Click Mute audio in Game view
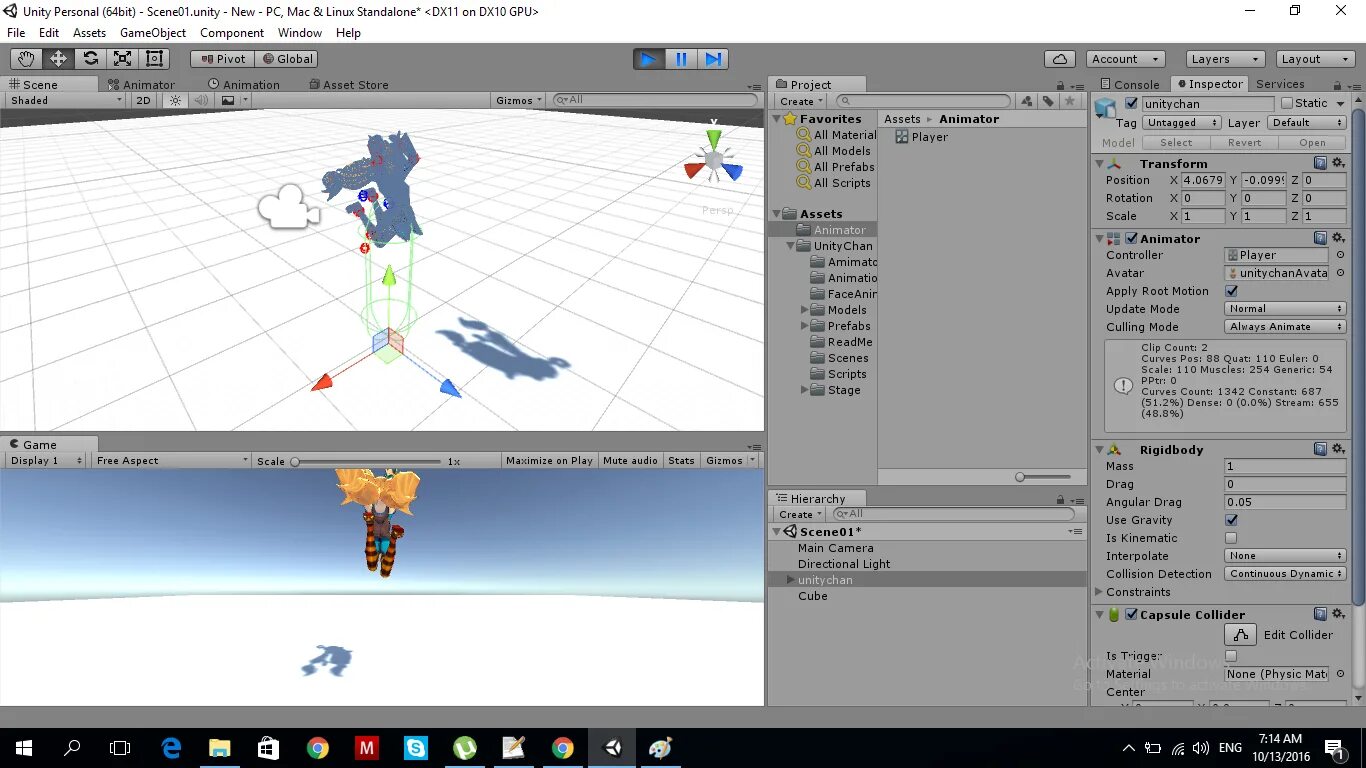The width and height of the screenshot is (1366, 768). (631, 461)
